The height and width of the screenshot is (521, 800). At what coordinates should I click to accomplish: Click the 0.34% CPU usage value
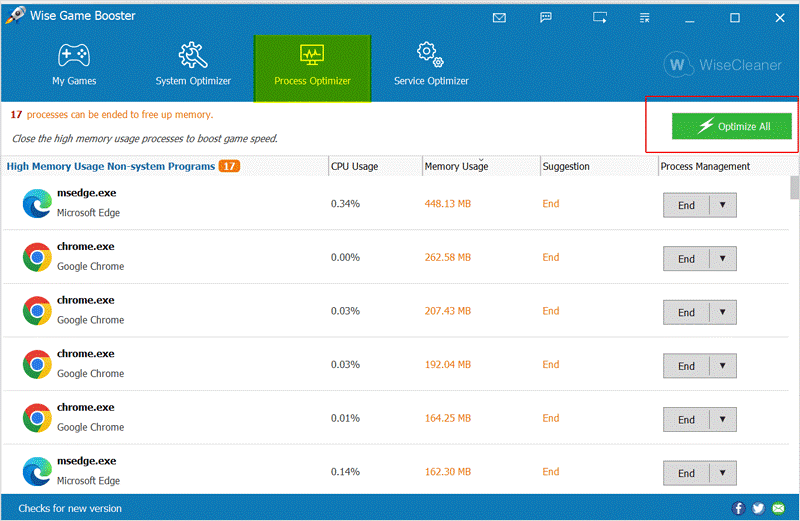coord(345,204)
